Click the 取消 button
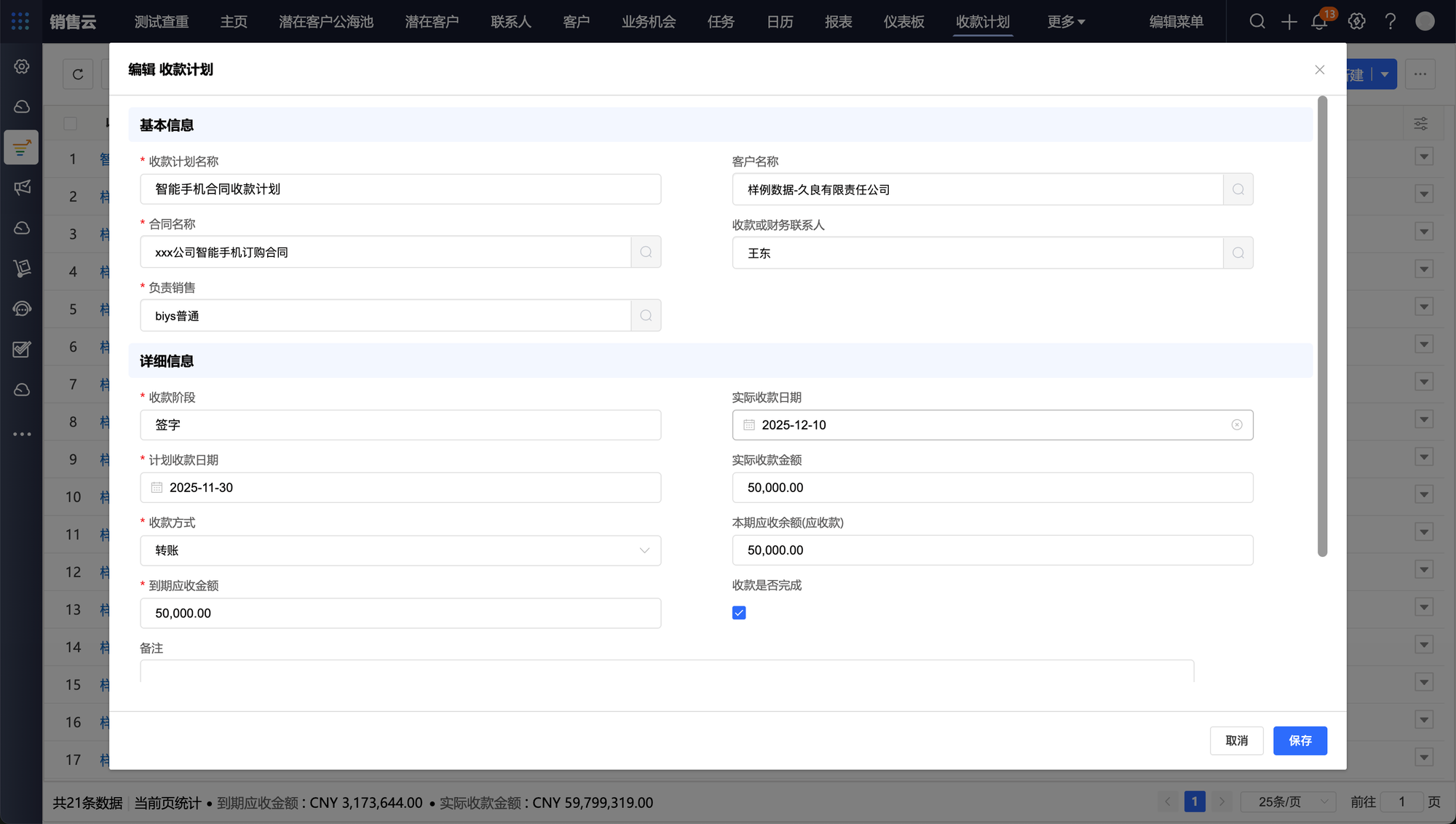1456x824 pixels. pyautogui.click(x=1236, y=740)
